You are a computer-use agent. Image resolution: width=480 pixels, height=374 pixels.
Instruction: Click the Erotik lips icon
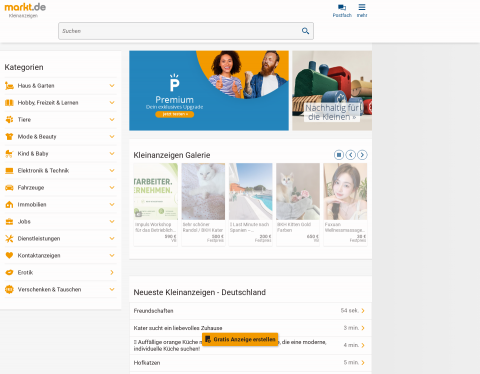pyautogui.click(x=9, y=273)
